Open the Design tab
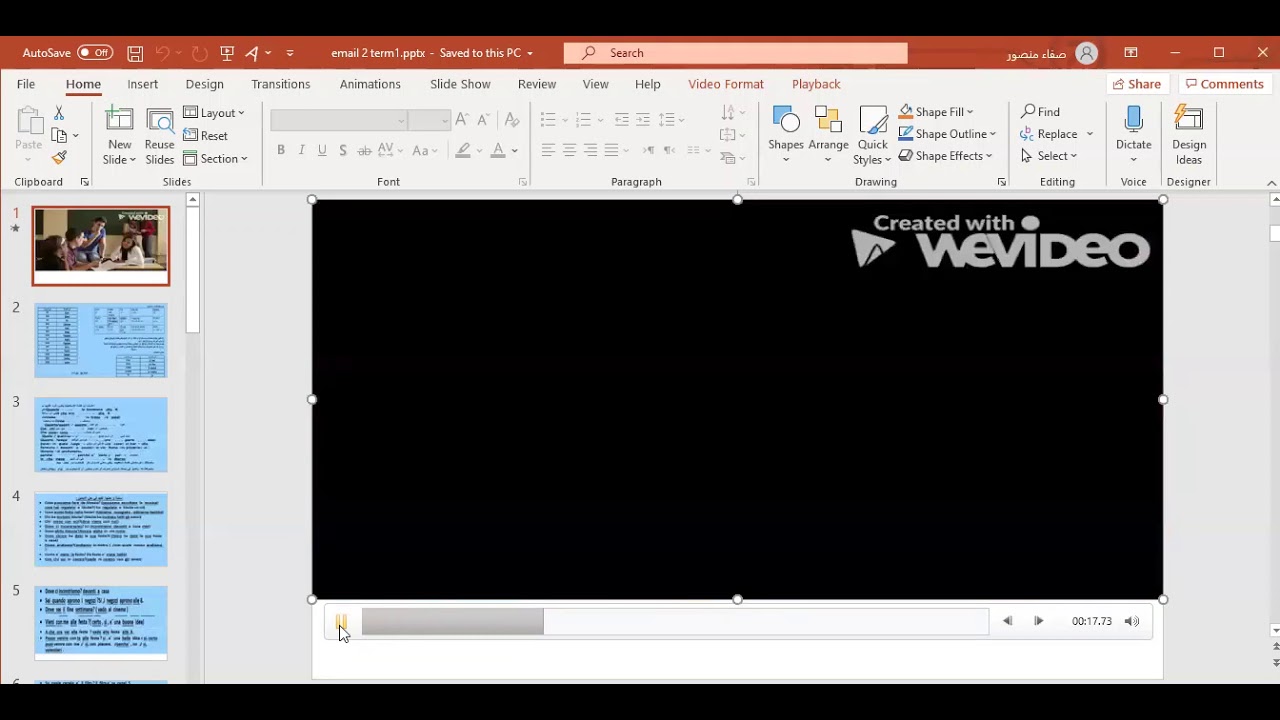Image resolution: width=1280 pixels, height=720 pixels. pos(204,84)
